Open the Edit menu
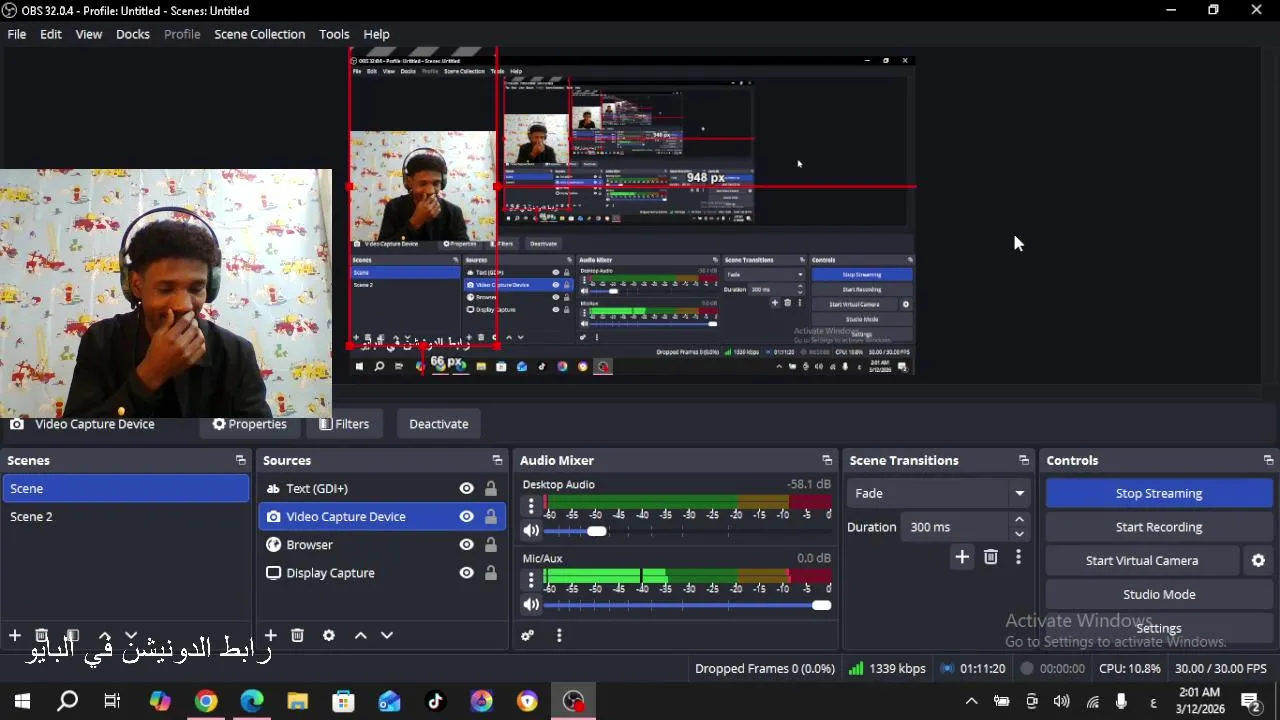This screenshot has width=1280, height=720. click(x=51, y=34)
